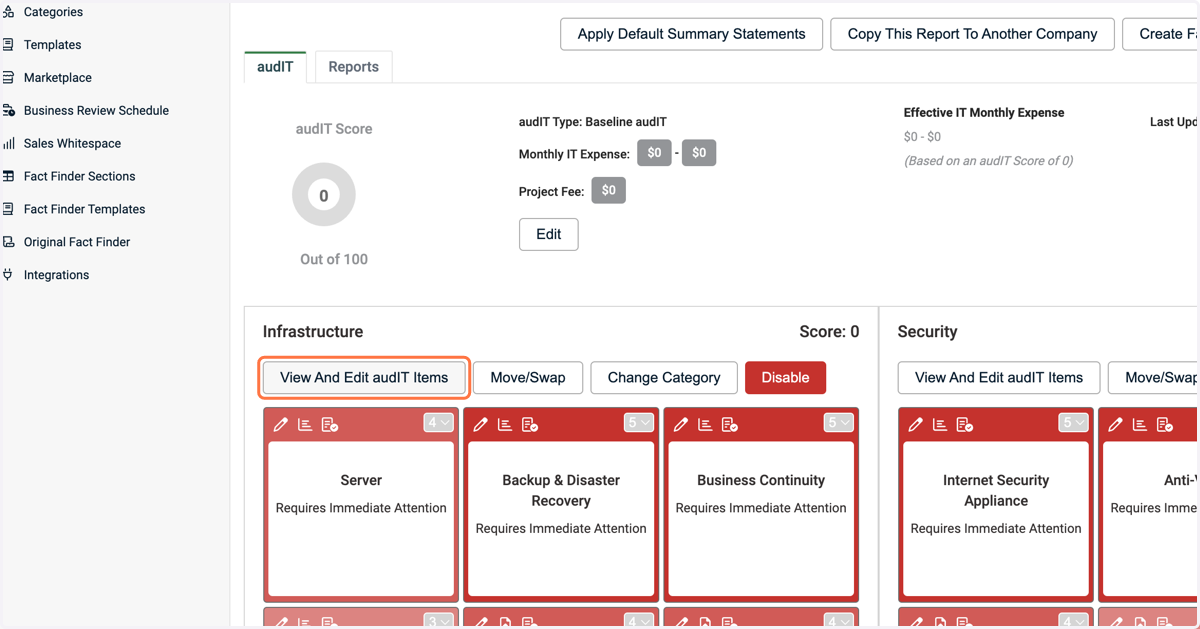The image size is (1200, 629).
Task: Click the Change Category button
Action: click(x=664, y=378)
